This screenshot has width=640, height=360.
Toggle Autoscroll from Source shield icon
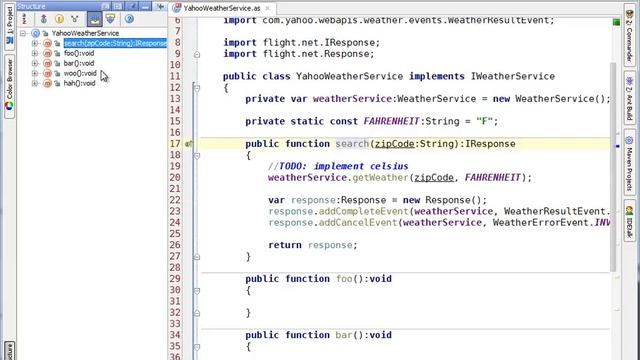tap(110, 19)
